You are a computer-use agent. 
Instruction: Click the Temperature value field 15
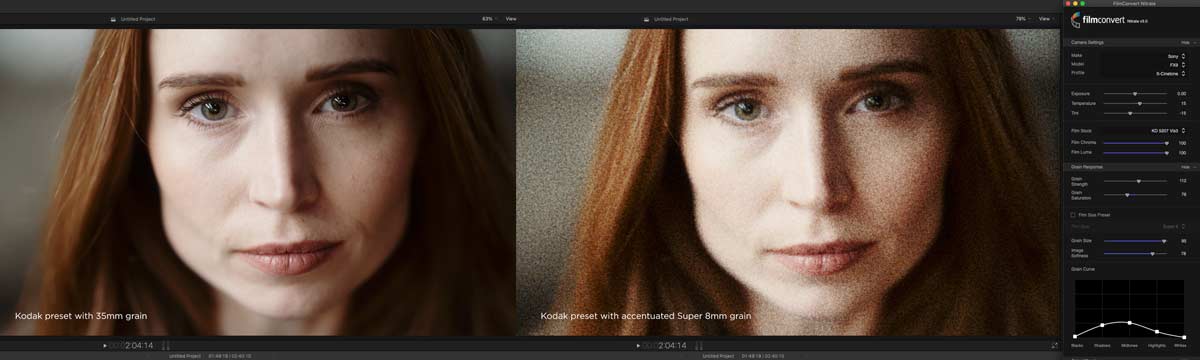point(1183,103)
